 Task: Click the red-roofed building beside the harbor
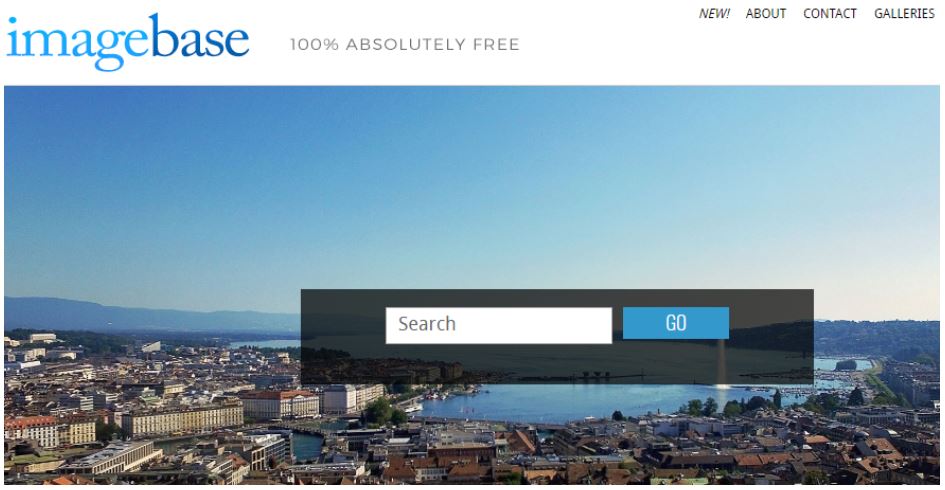point(280,404)
